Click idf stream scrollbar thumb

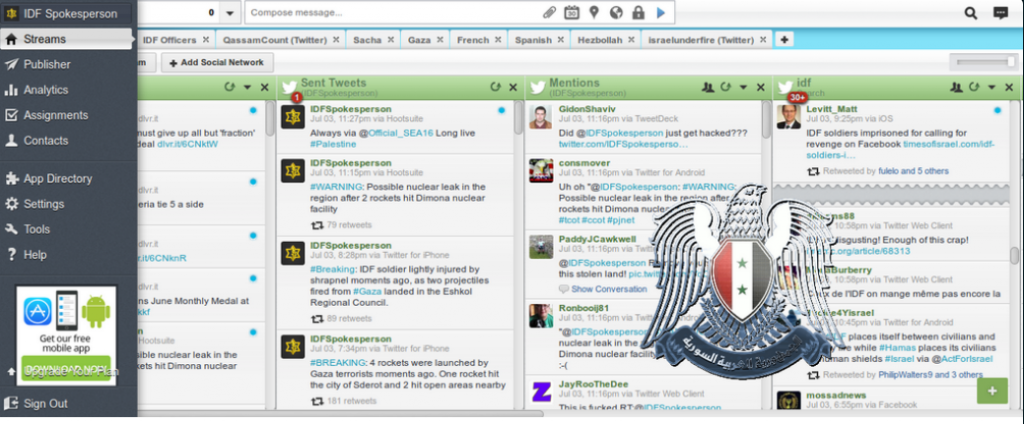1014,253
